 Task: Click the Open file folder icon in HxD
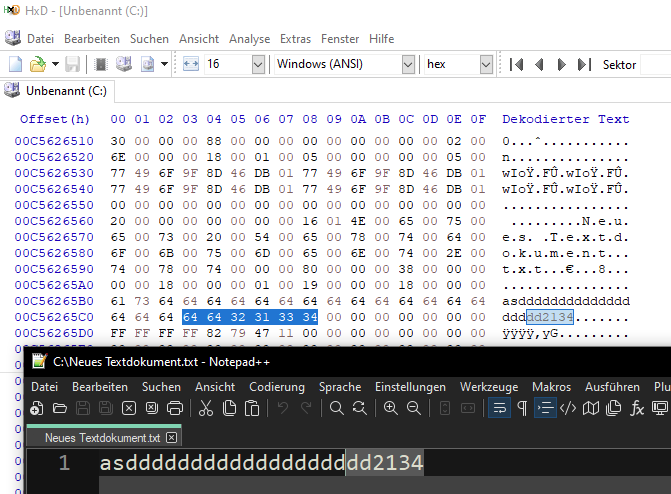(x=38, y=64)
